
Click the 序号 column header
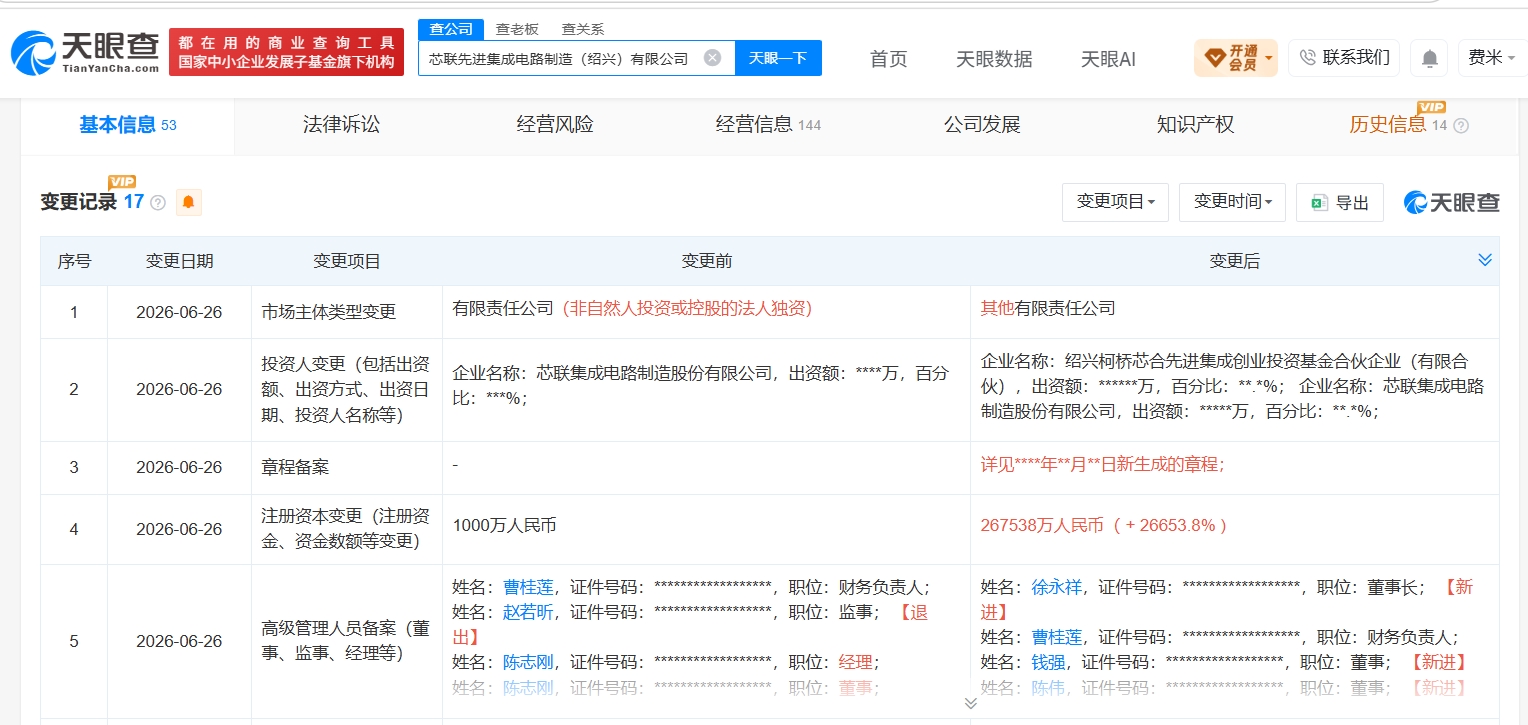[74, 261]
